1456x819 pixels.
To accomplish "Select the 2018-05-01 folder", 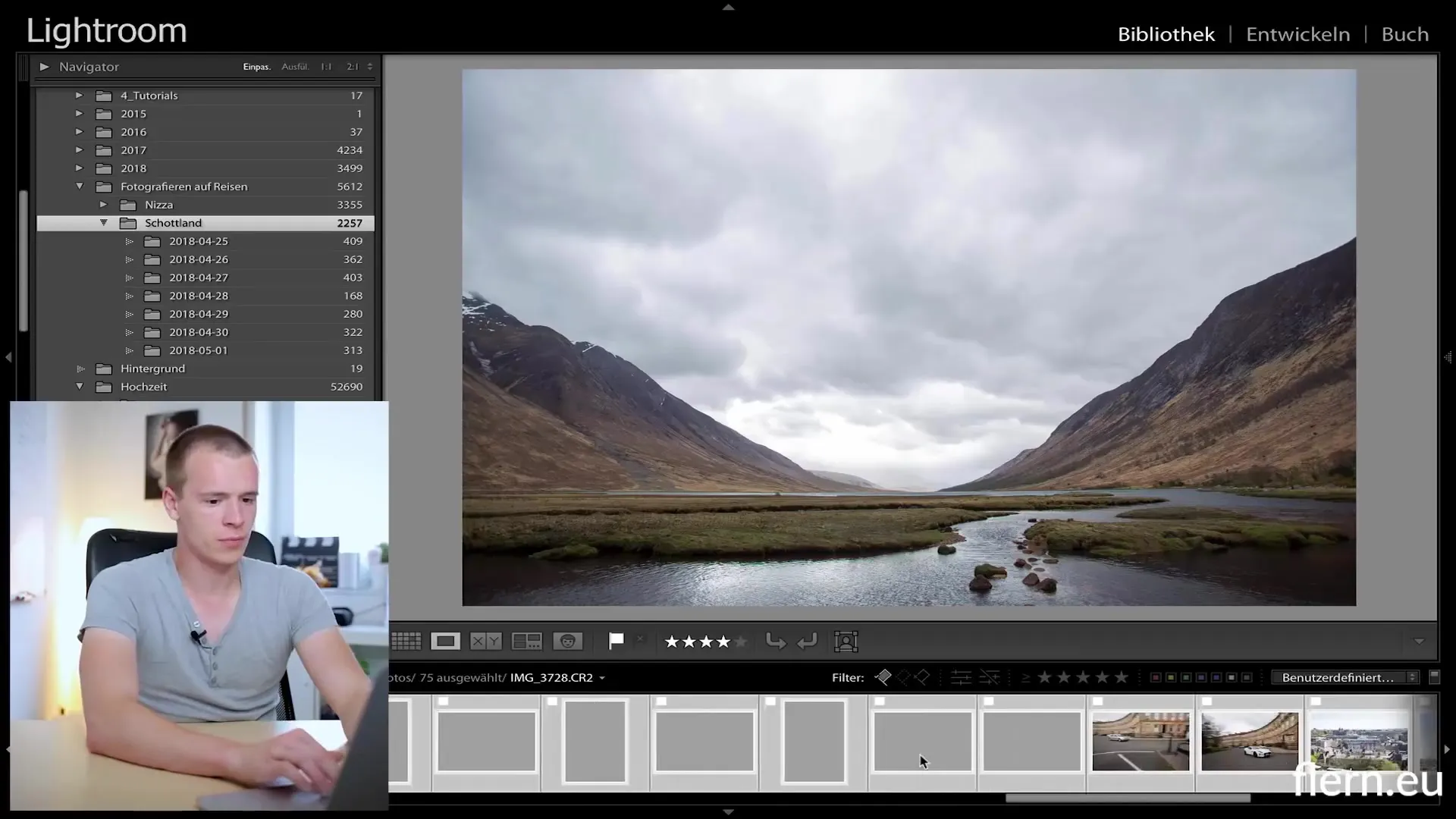I will [206, 350].
